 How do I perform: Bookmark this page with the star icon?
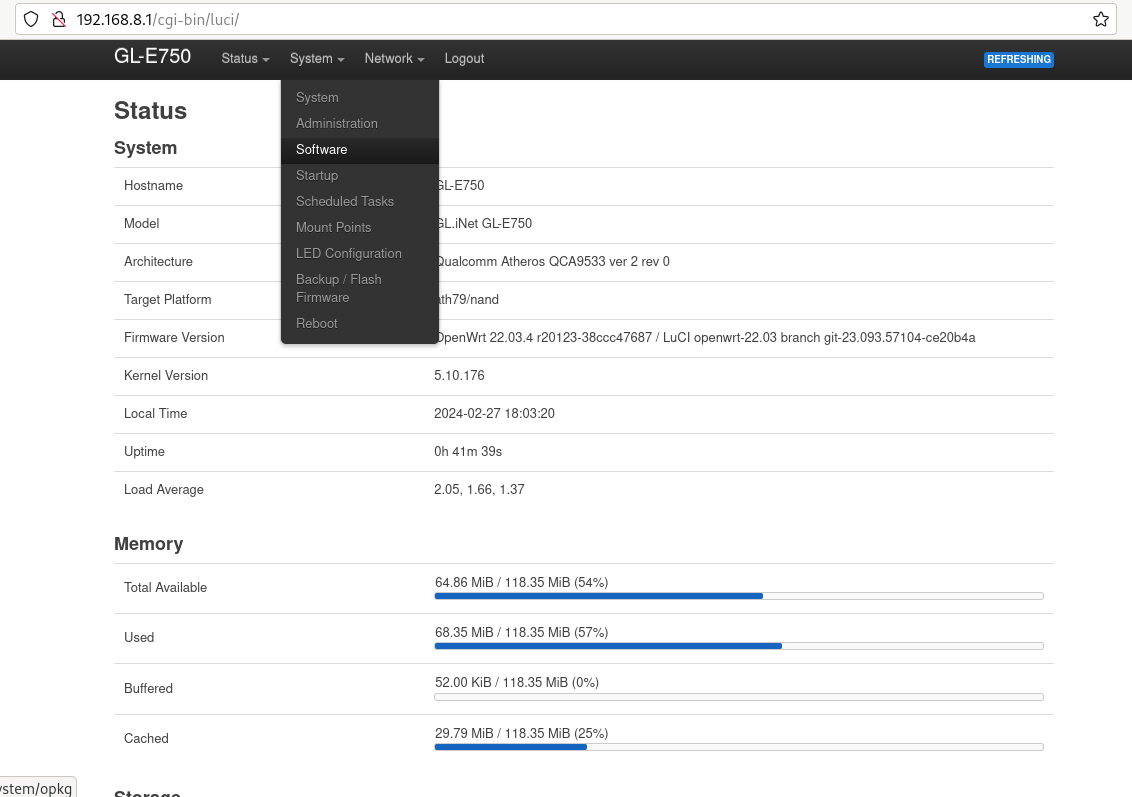coord(1100,19)
